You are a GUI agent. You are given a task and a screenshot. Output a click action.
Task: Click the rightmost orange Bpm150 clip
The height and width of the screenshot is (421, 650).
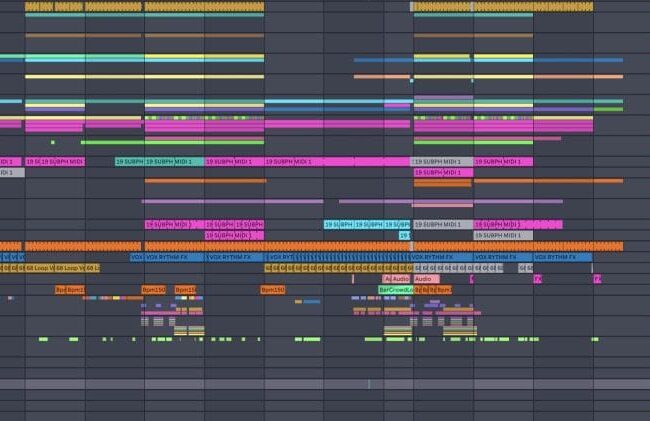272,290
